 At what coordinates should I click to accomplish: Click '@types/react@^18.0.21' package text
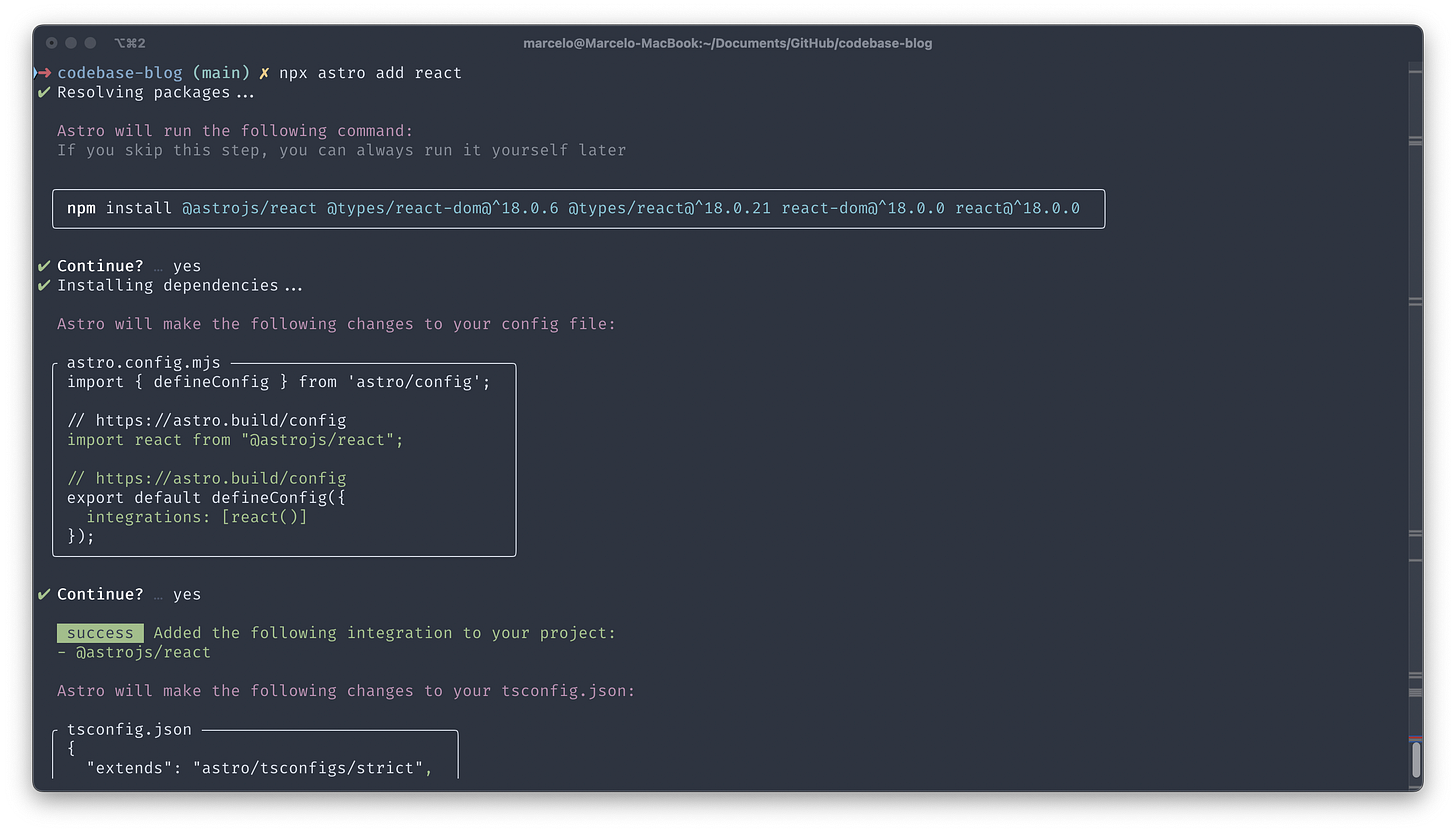point(670,209)
